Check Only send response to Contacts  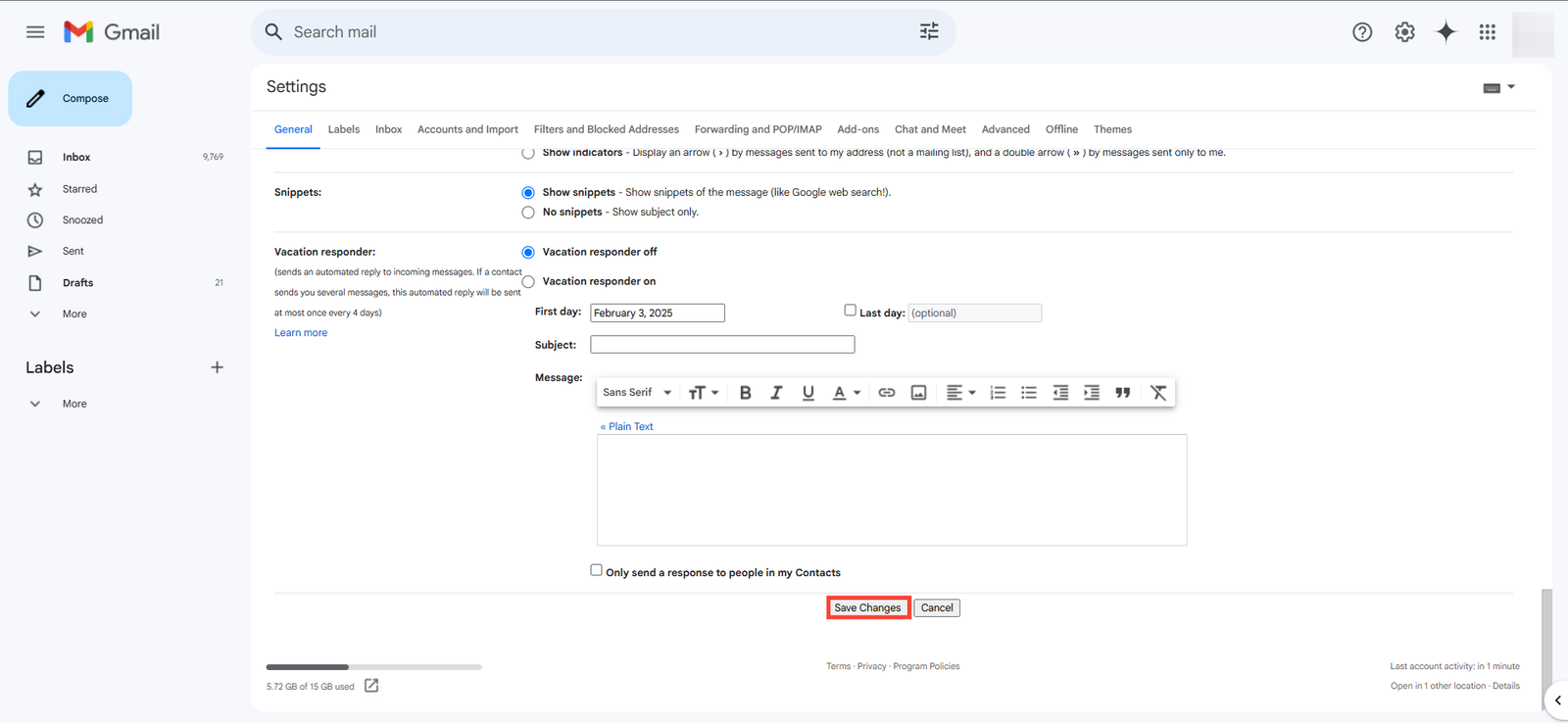596,570
